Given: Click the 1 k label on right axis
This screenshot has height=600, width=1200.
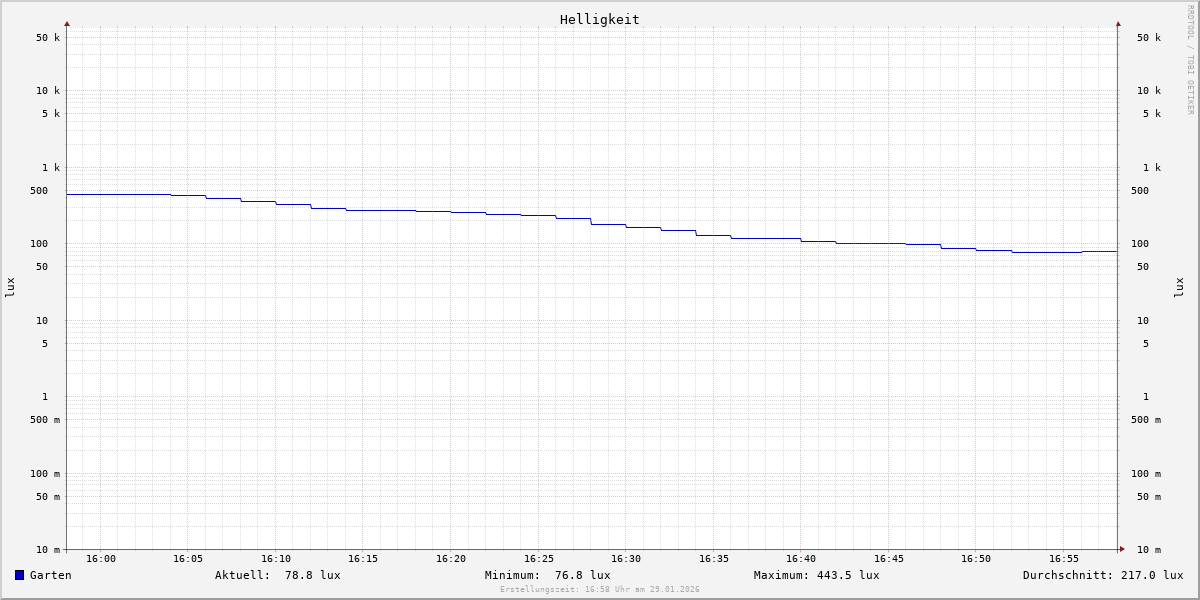Looking at the screenshot, I should (1152, 168).
